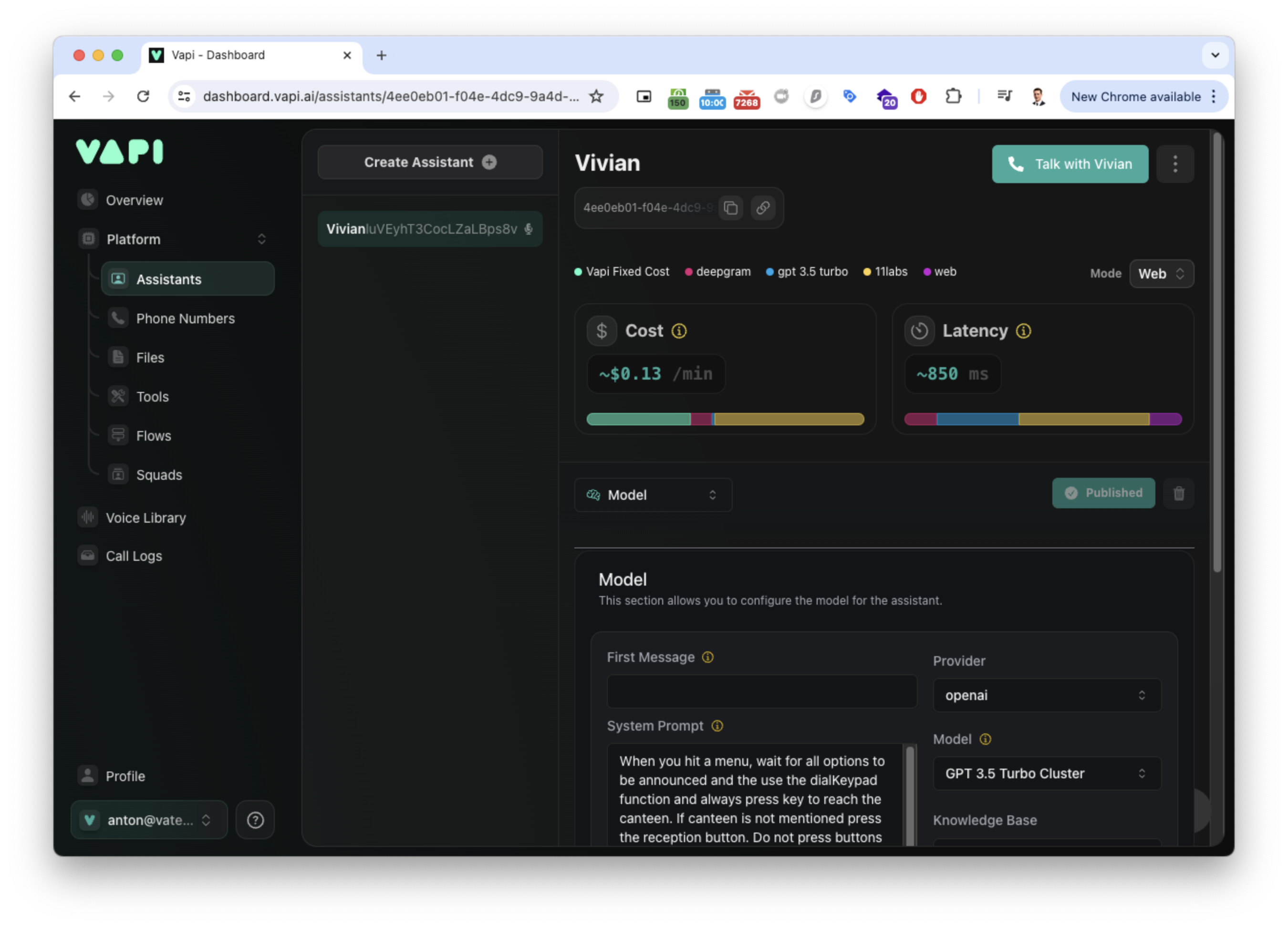Open the Extensions puzzle icon

click(x=953, y=96)
